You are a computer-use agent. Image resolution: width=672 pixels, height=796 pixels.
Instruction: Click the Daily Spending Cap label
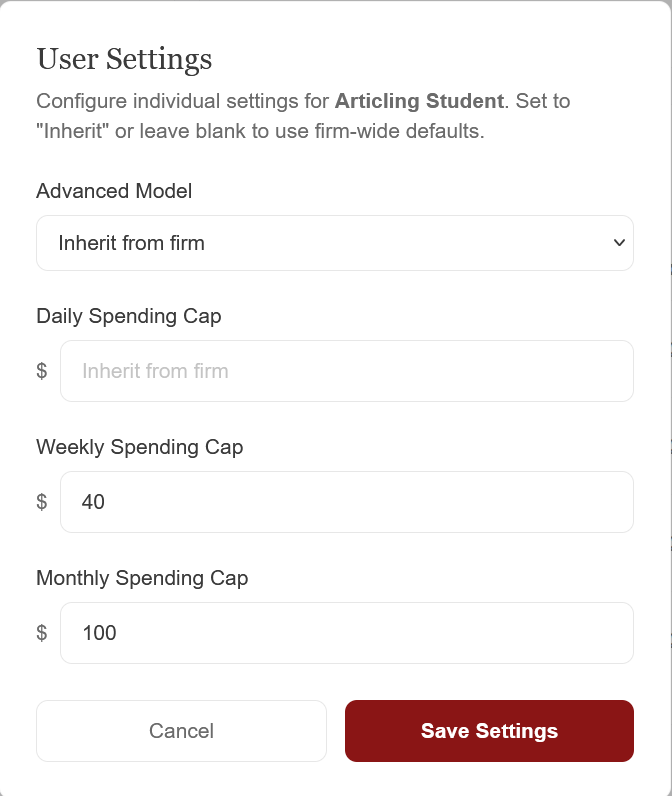(x=129, y=316)
